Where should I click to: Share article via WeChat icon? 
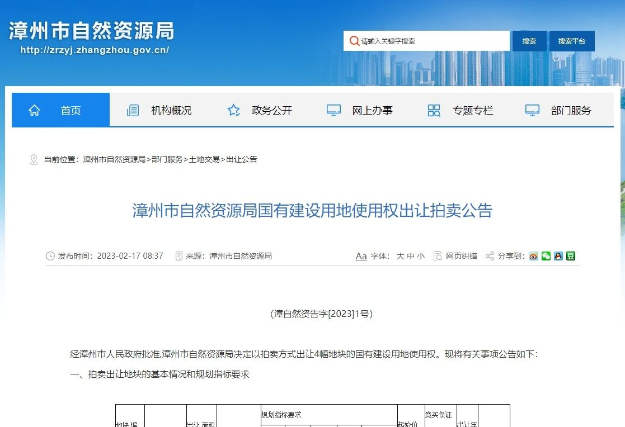(x=546, y=256)
